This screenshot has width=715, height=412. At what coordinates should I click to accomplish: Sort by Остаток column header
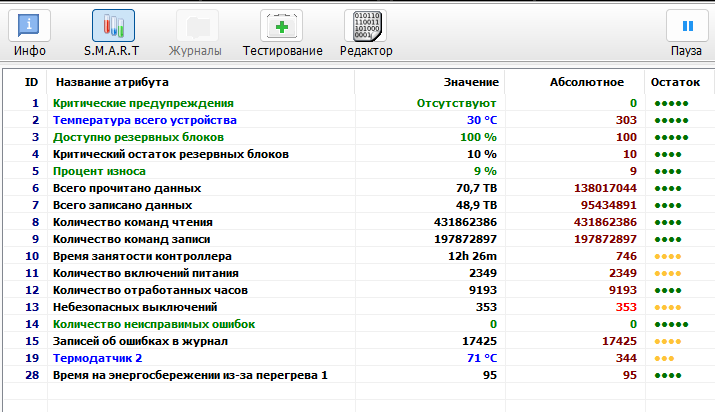675,82
